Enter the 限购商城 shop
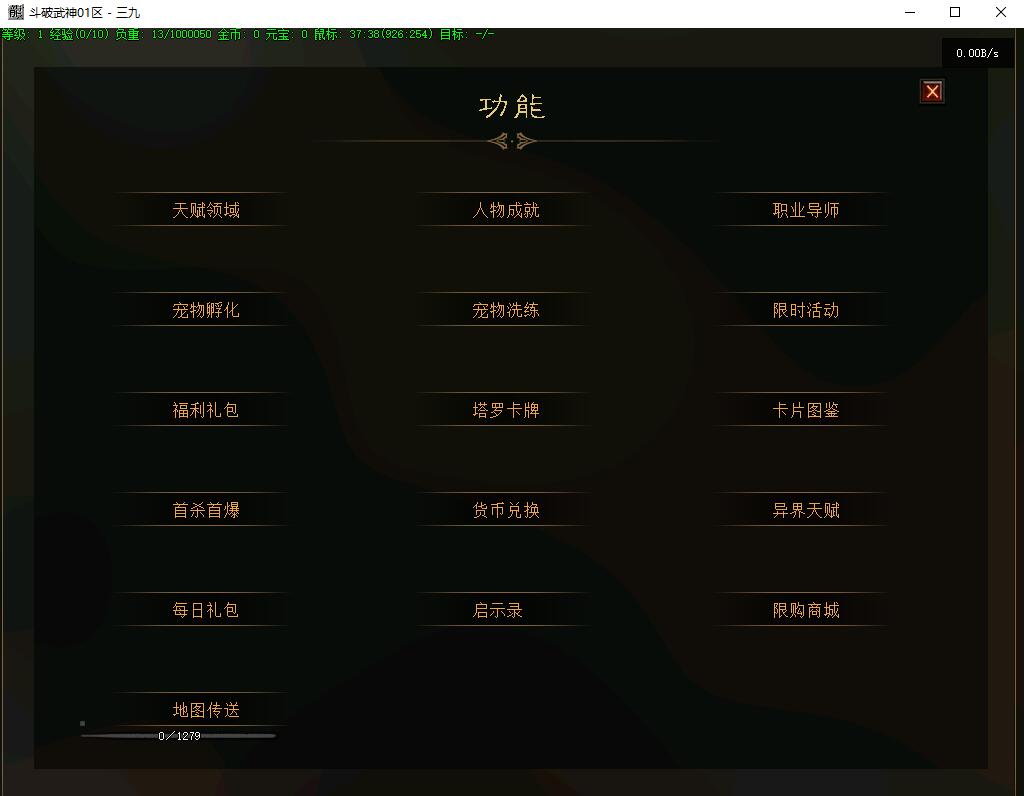 (805, 610)
